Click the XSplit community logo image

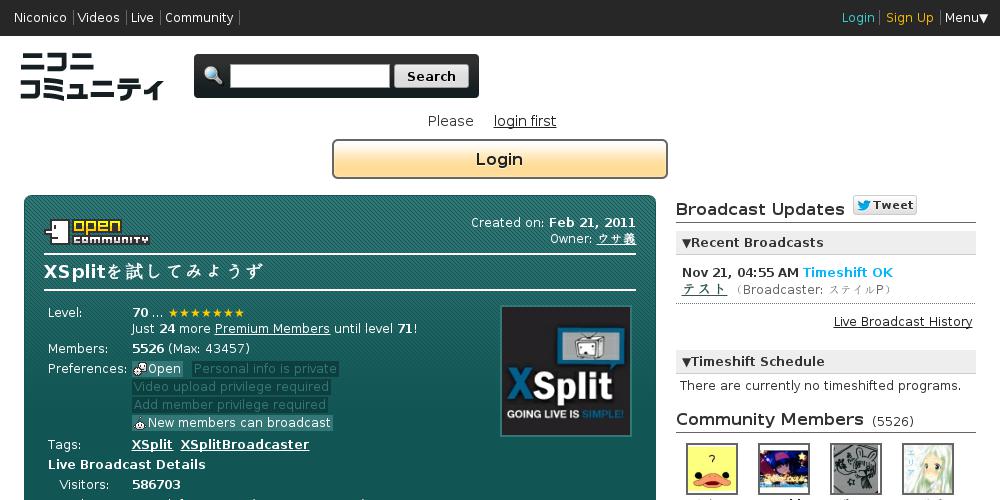[x=566, y=371]
